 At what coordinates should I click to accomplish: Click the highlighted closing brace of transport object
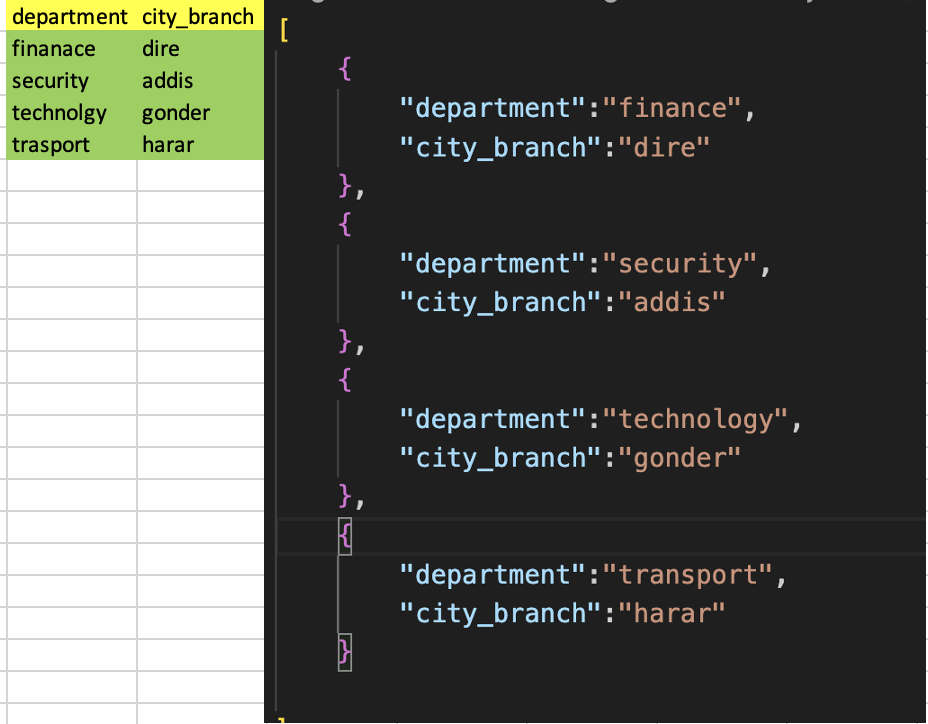coord(345,652)
